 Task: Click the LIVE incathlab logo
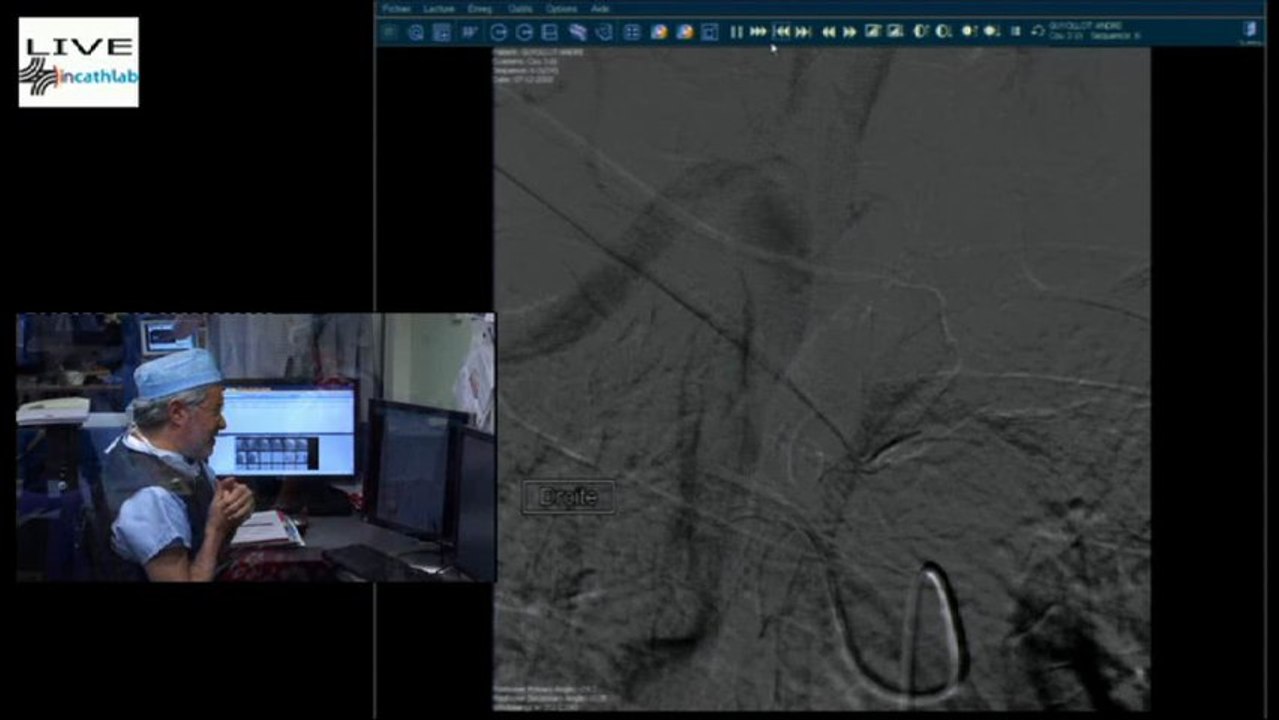[x=79, y=62]
